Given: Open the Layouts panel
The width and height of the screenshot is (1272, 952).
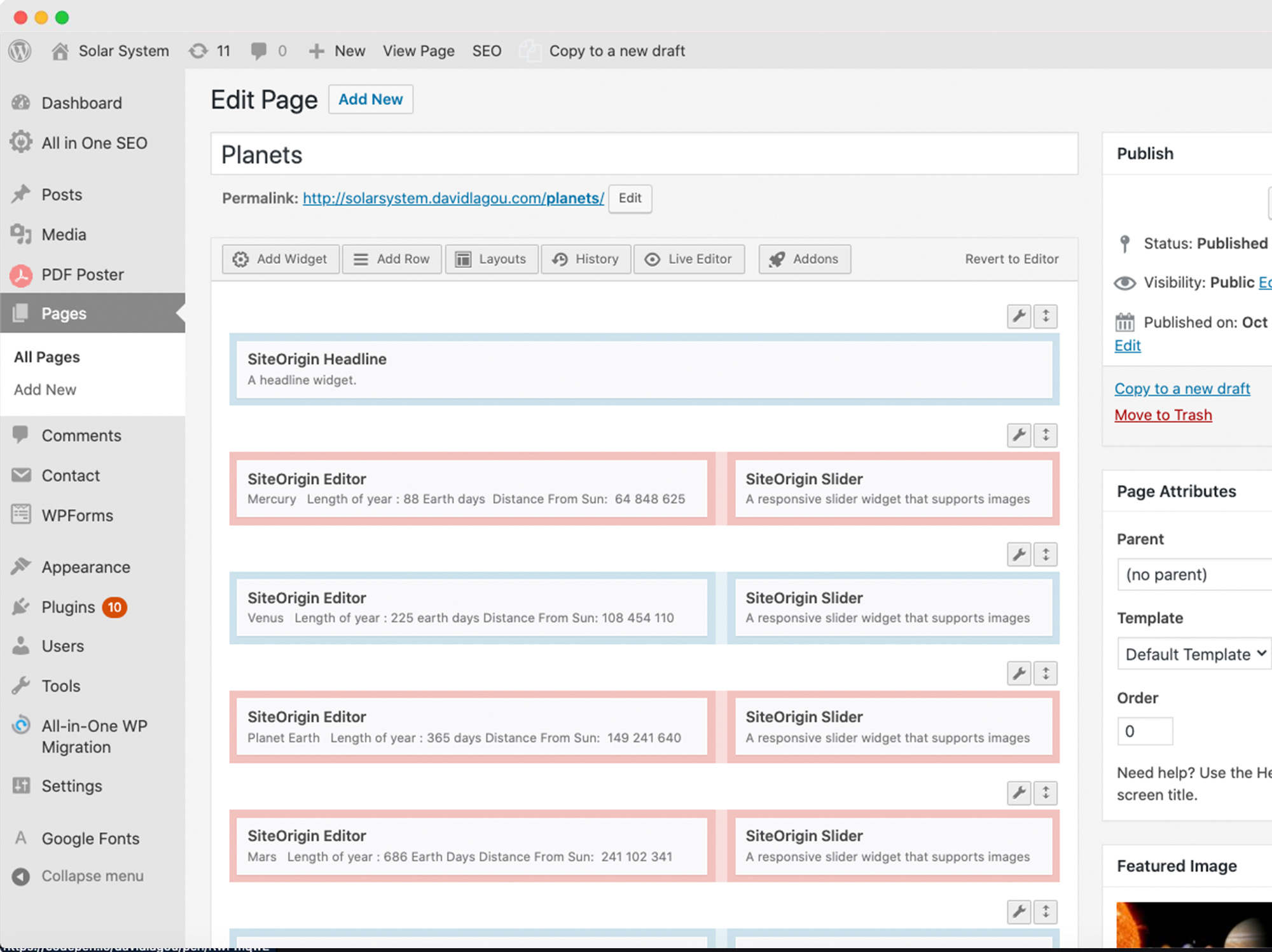Looking at the screenshot, I should (x=491, y=259).
